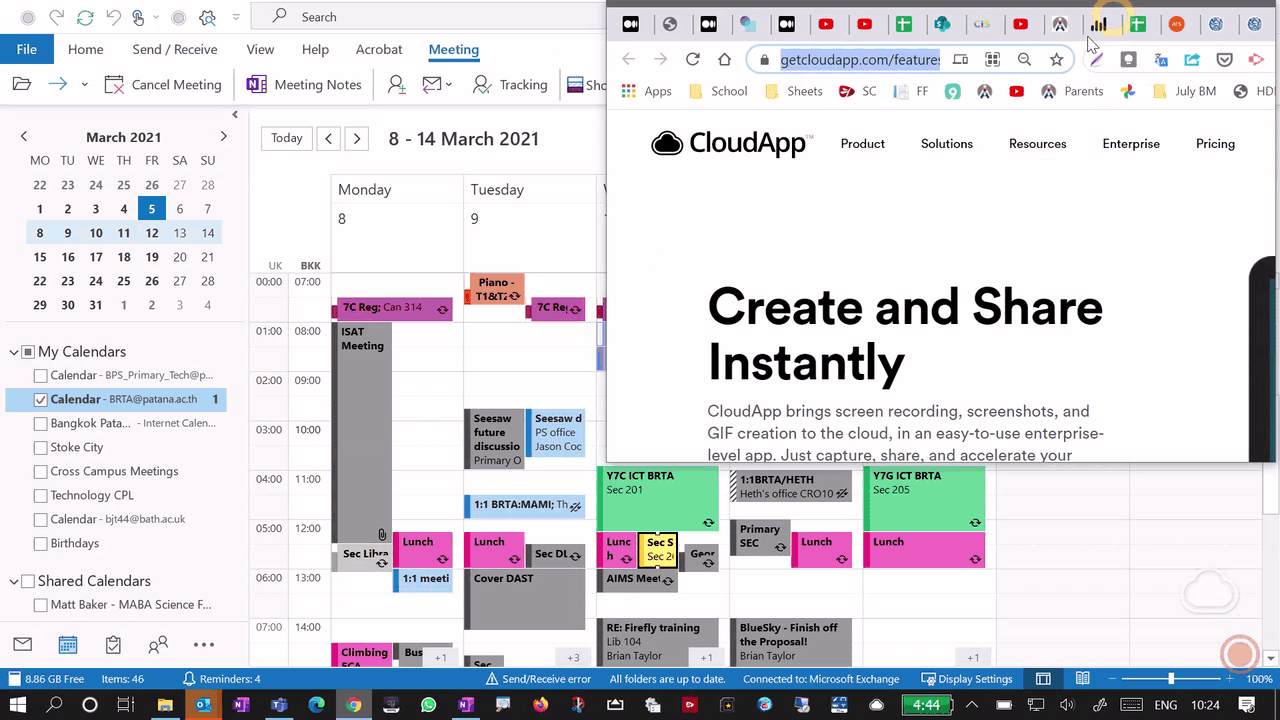This screenshot has width=1280, height=720.
Task: Click the CloudApp logo
Action: 732,144
